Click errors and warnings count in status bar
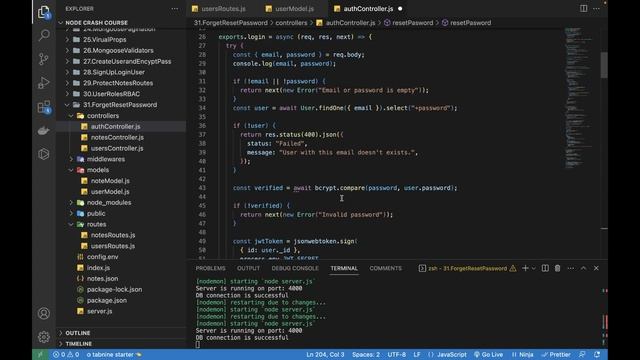Screen dimensions: 640x360 tap(66, 354)
